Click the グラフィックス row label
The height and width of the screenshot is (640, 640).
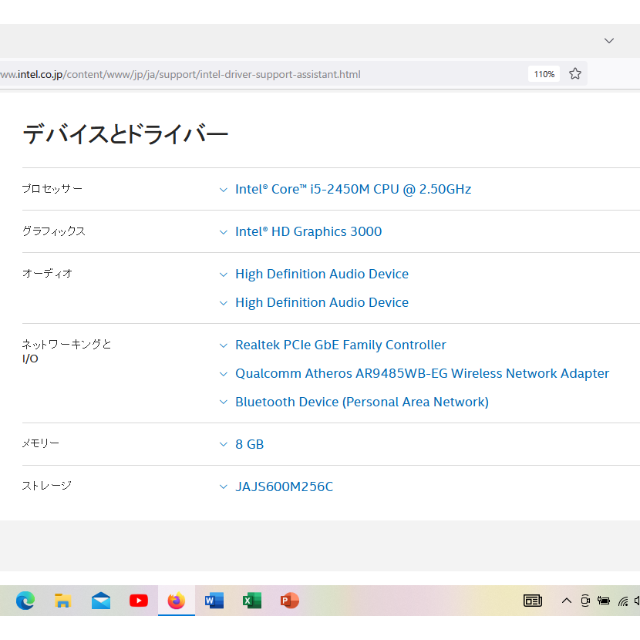(53, 231)
